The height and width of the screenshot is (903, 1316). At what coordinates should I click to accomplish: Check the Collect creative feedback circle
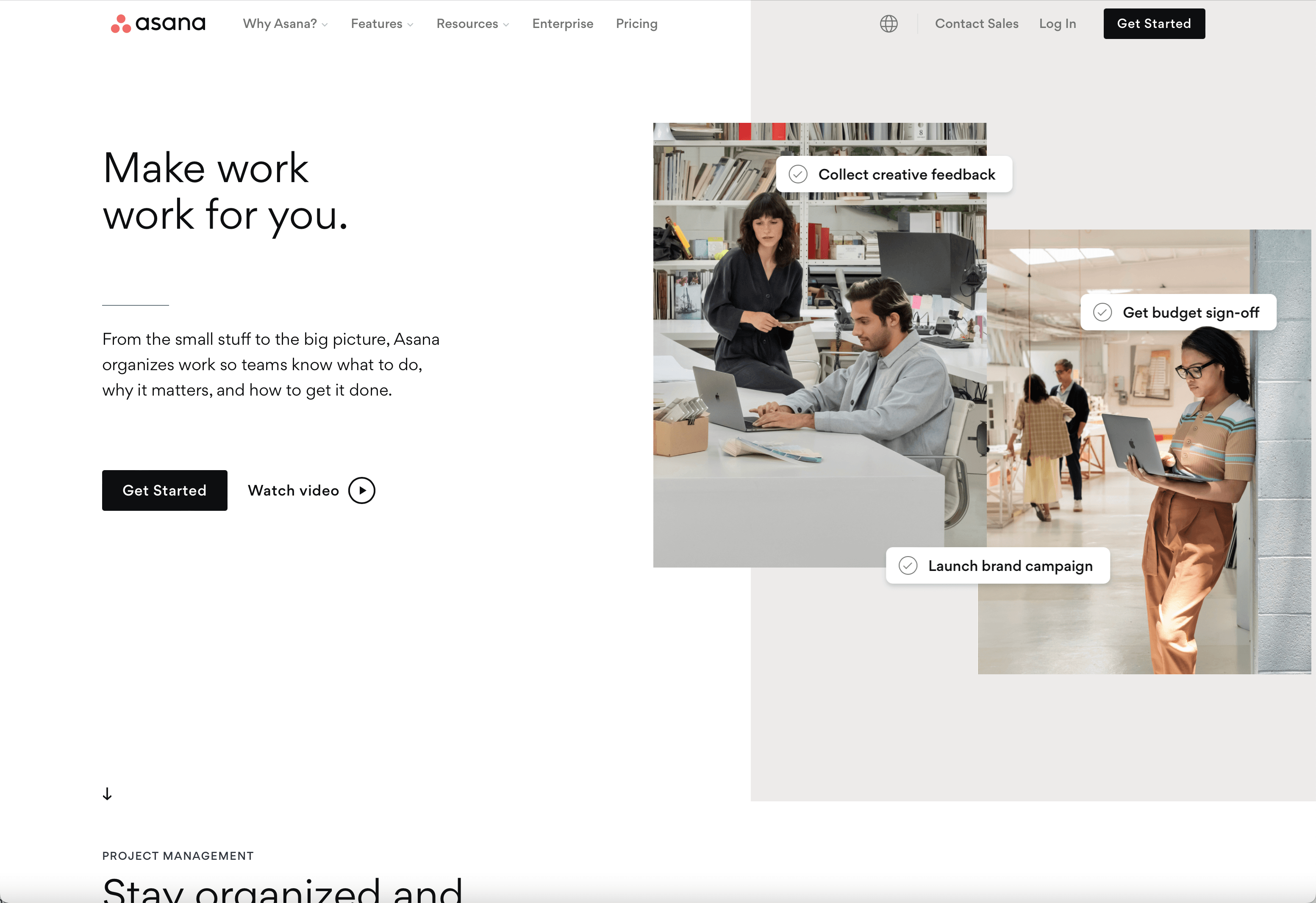tap(798, 175)
